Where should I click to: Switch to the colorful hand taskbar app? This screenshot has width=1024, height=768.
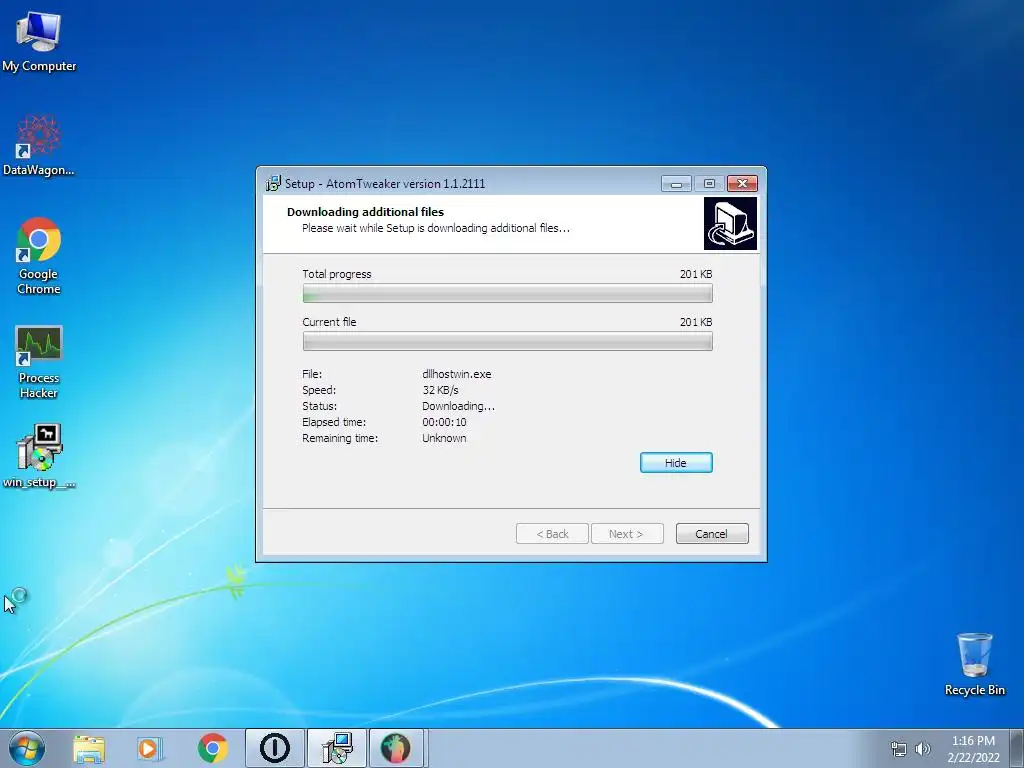396,748
